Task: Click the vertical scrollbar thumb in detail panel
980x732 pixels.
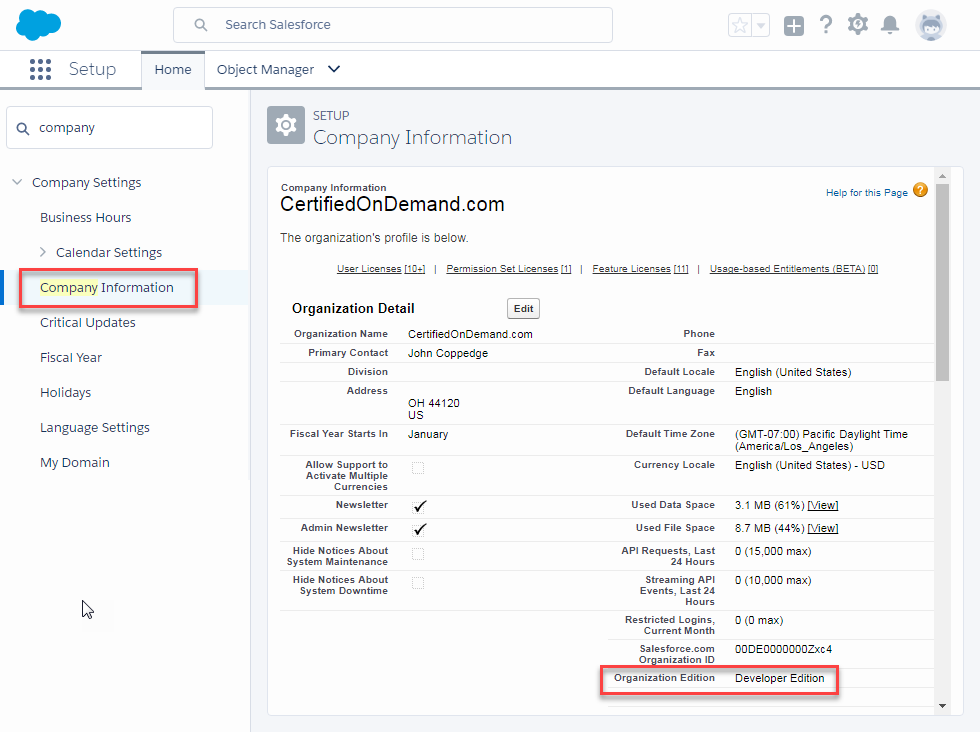Action: [942, 282]
